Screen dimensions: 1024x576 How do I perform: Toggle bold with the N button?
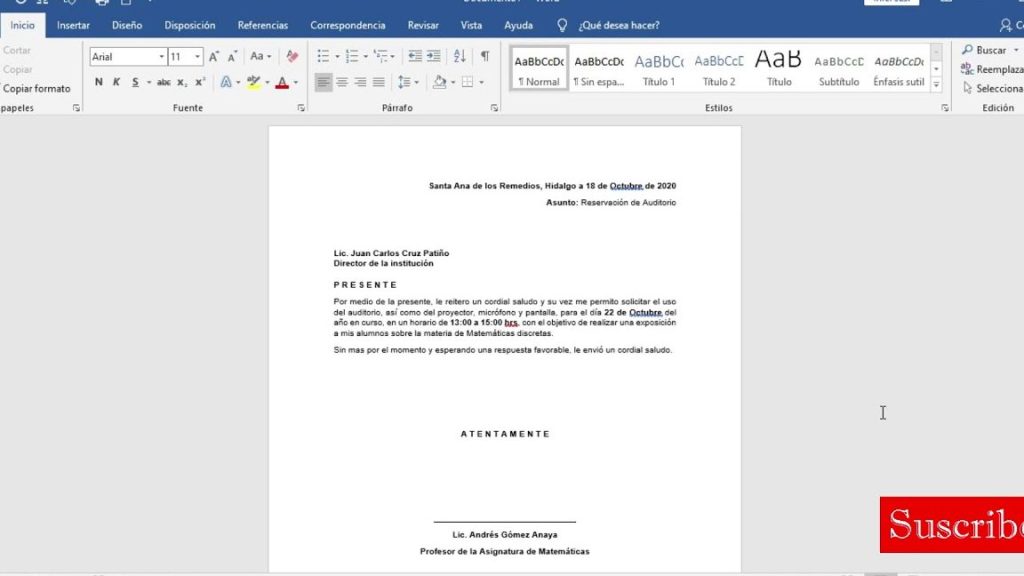[99, 82]
